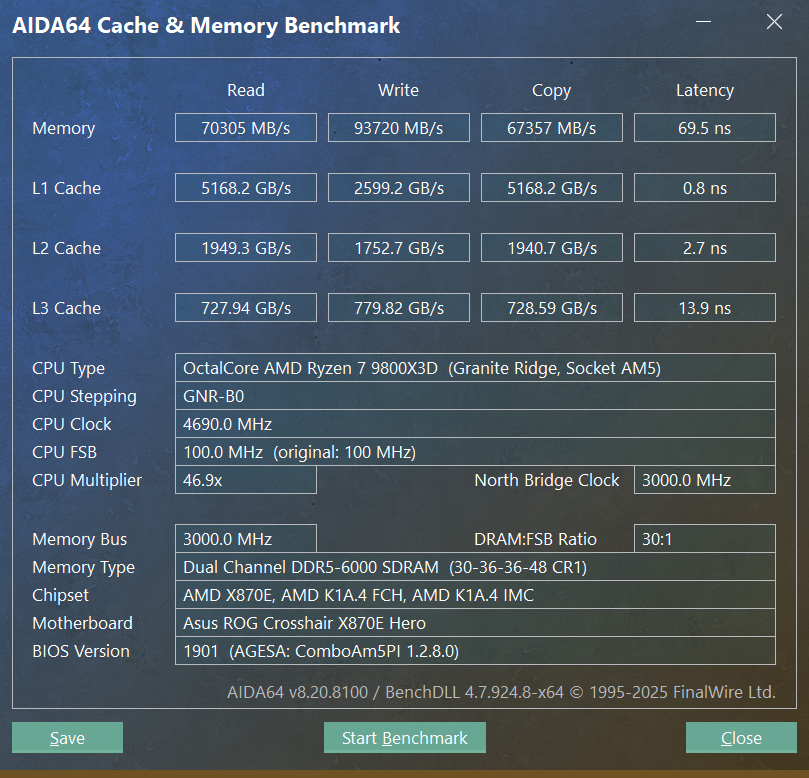809x778 pixels.
Task: Click DRAM:FSB Ratio value 30:1
Action: [x=704, y=539]
